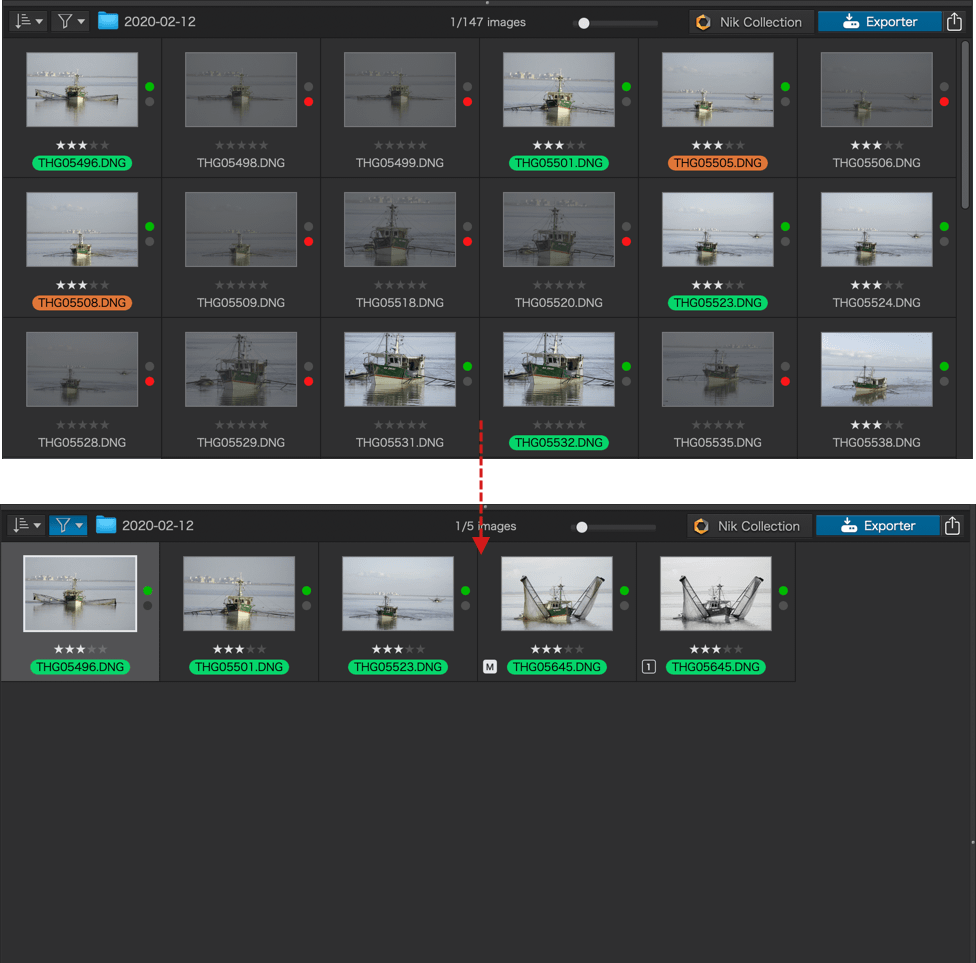Image resolution: width=976 pixels, height=963 pixels.
Task: Toggle the green pick dot on THG05505.DNG
Action: click(786, 87)
